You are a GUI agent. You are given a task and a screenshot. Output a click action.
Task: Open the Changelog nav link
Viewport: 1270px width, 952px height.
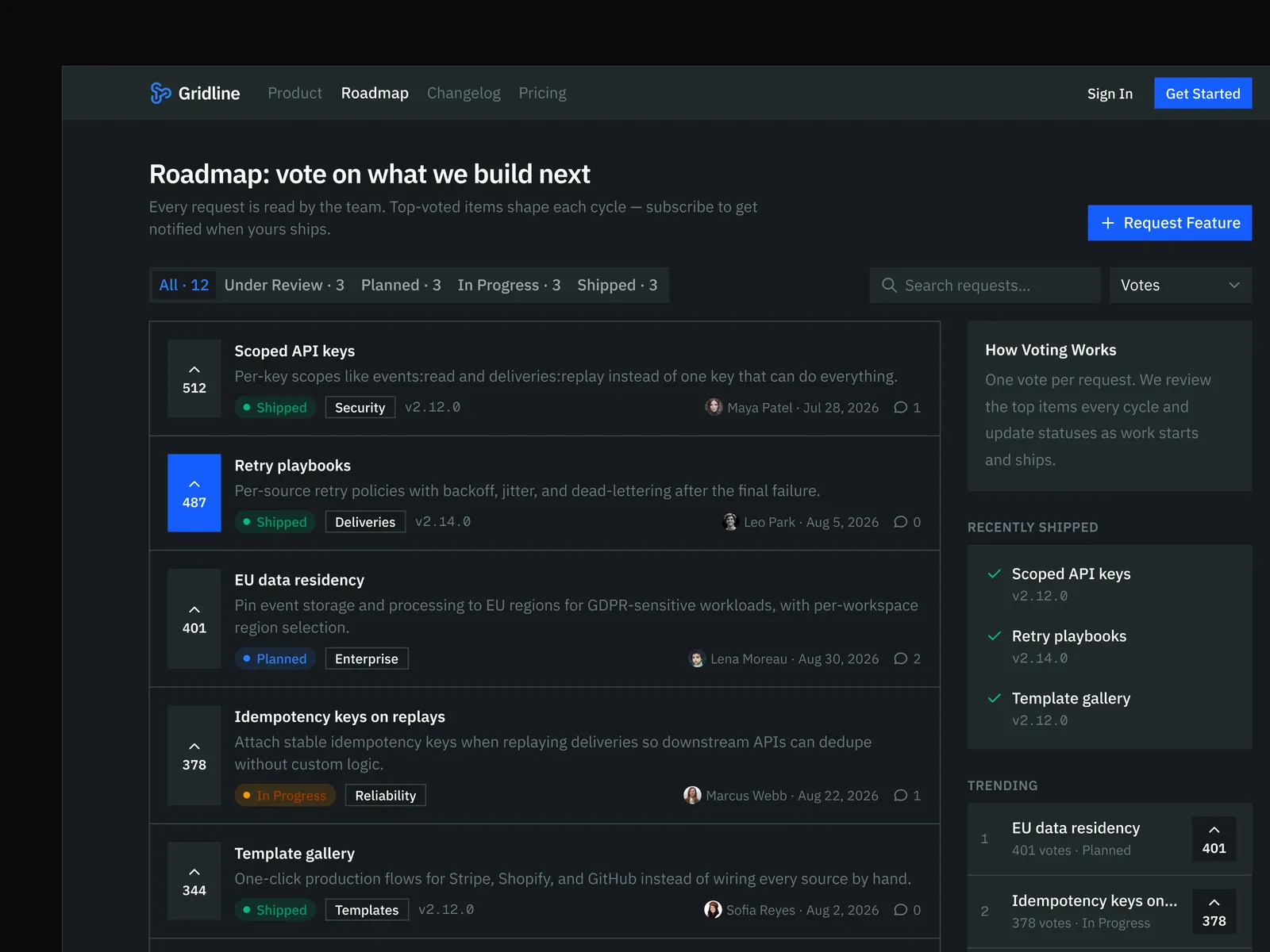(x=464, y=93)
